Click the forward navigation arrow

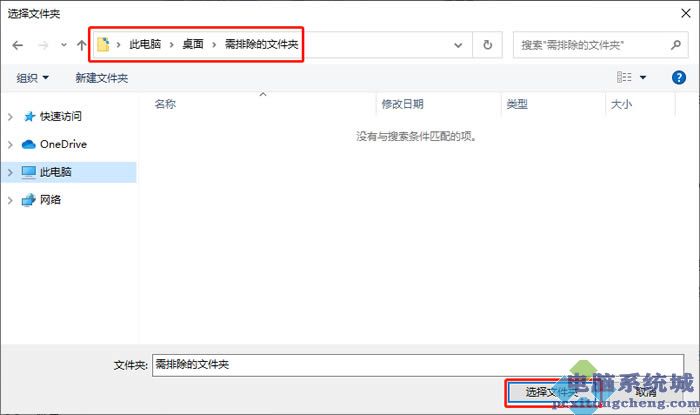43,45
